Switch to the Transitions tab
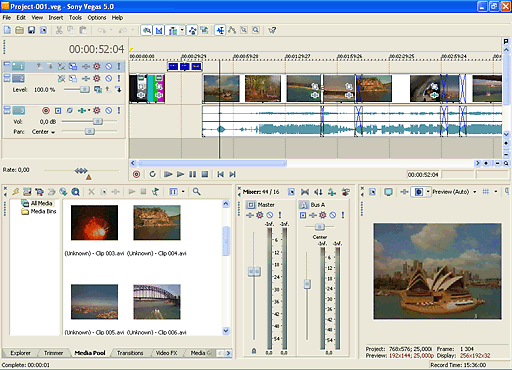 (x=130, y=353)
